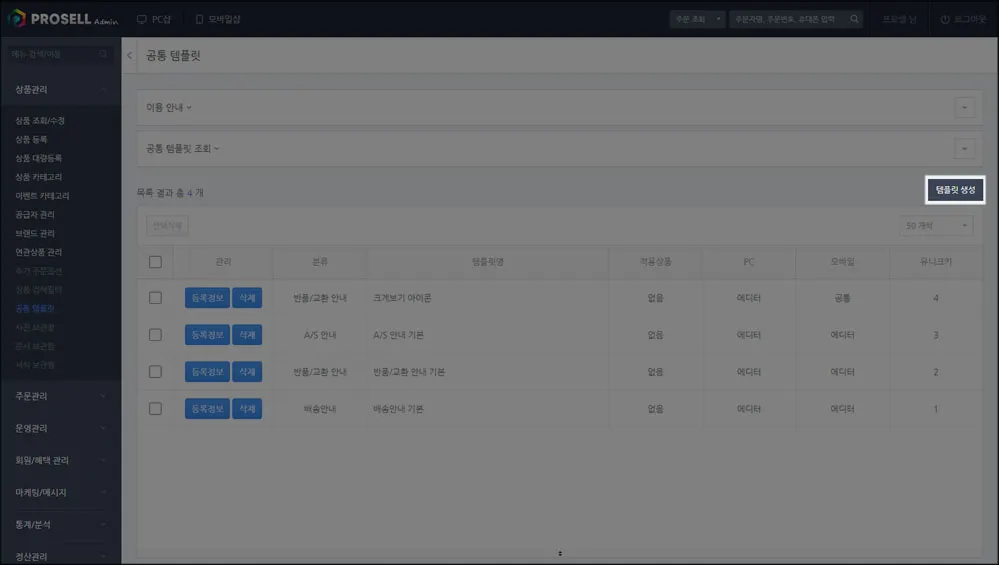Open the PC샵 link
999x565 pixels.
click(x=154, y=19)
